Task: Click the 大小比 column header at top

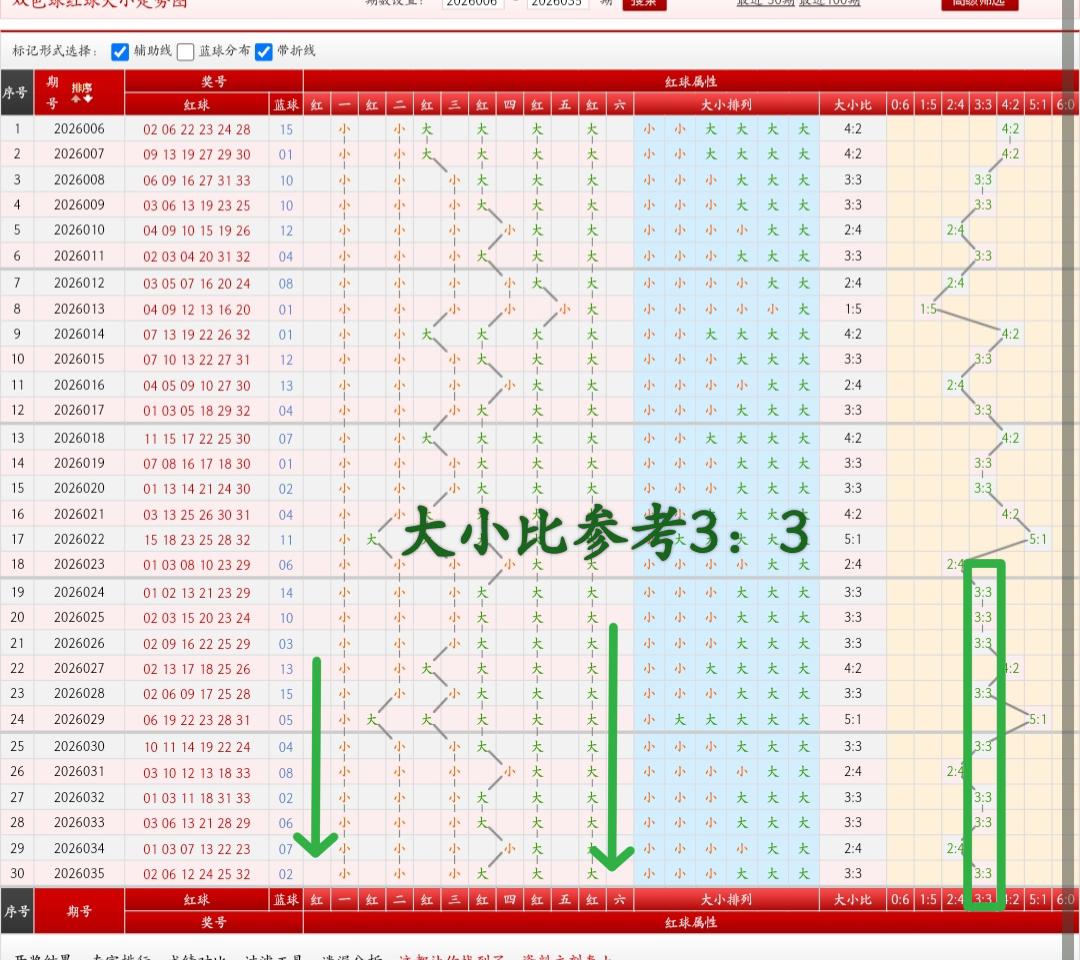Action: coord(852,104)
